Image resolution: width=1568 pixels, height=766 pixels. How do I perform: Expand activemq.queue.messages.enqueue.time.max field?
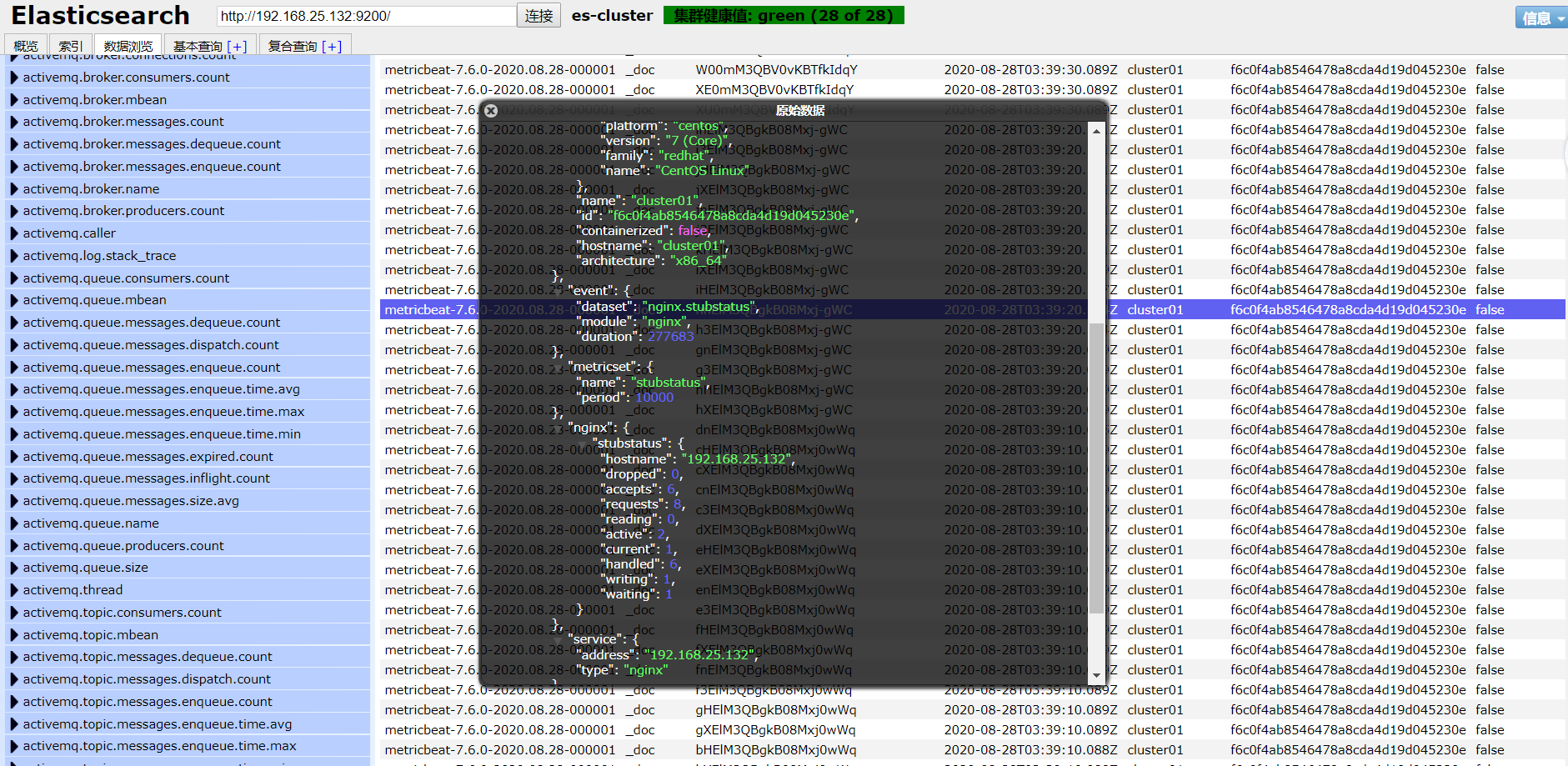[x=14, y=412]
